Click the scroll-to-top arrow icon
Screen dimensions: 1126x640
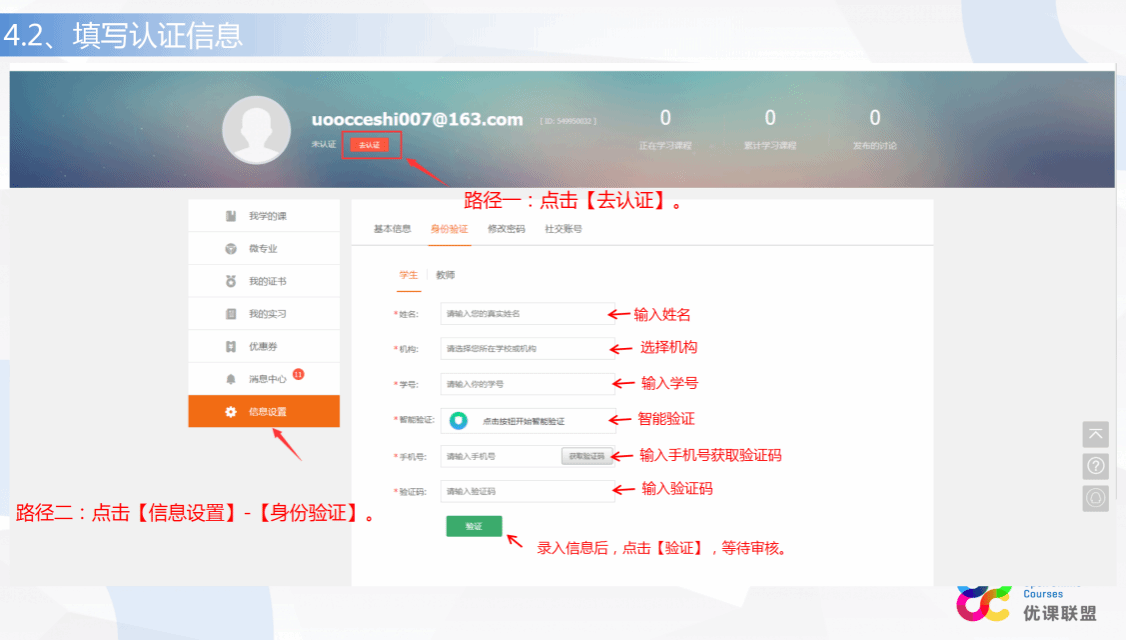(x=1096, y=434)
